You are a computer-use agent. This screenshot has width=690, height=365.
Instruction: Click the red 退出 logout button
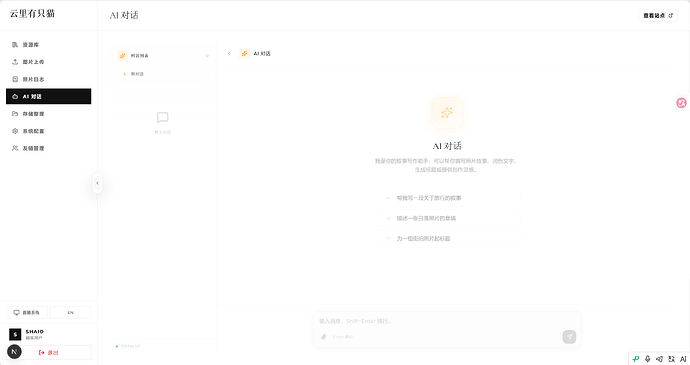tap(48, 353)
